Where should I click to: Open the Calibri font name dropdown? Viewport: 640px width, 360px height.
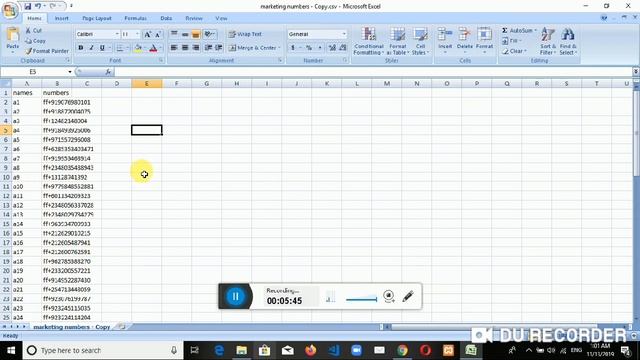[x=117, y=34]
